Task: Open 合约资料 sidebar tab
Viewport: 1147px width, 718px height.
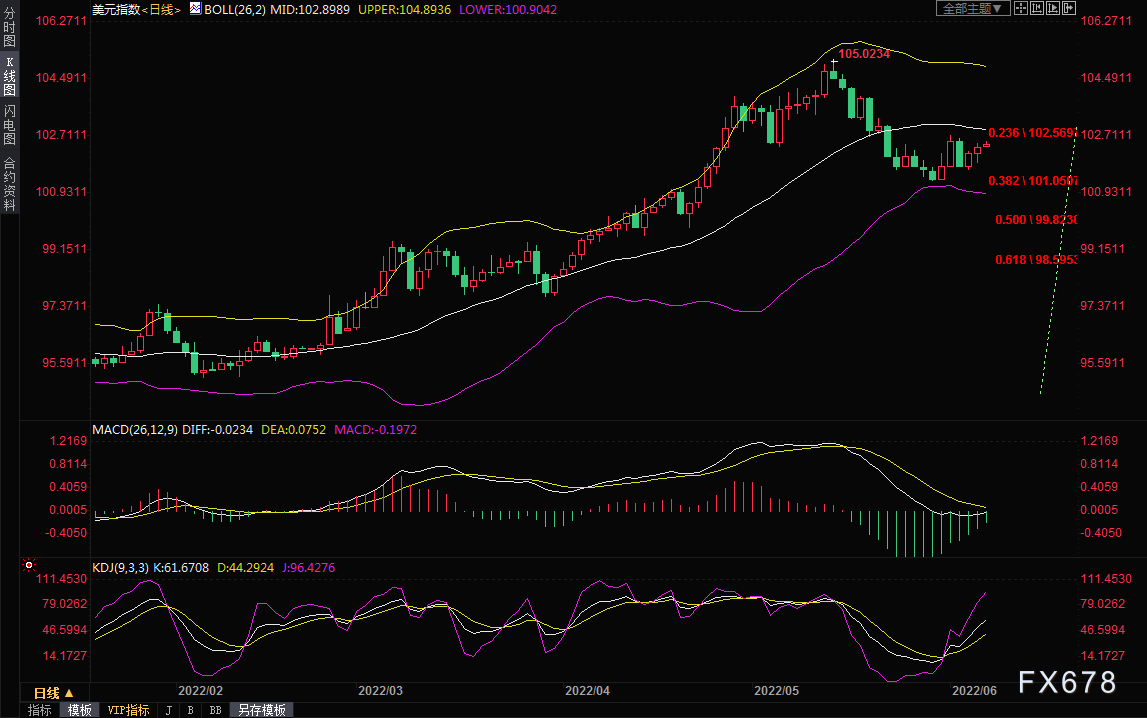Action: point(10,184)
